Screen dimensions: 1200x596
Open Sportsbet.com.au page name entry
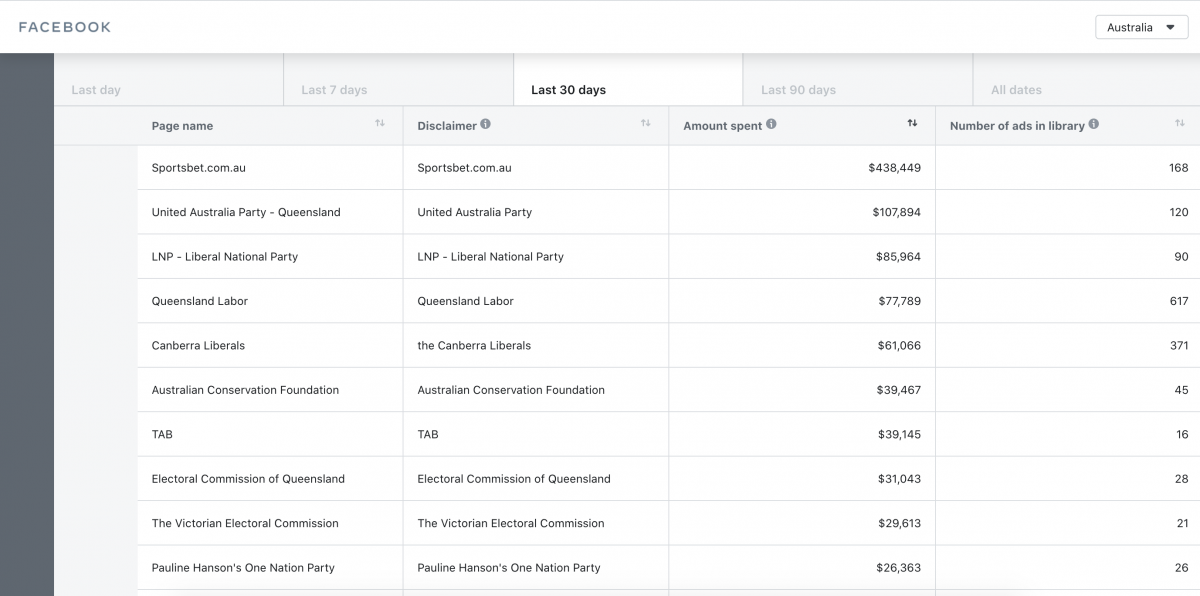[x=198, y=168]
